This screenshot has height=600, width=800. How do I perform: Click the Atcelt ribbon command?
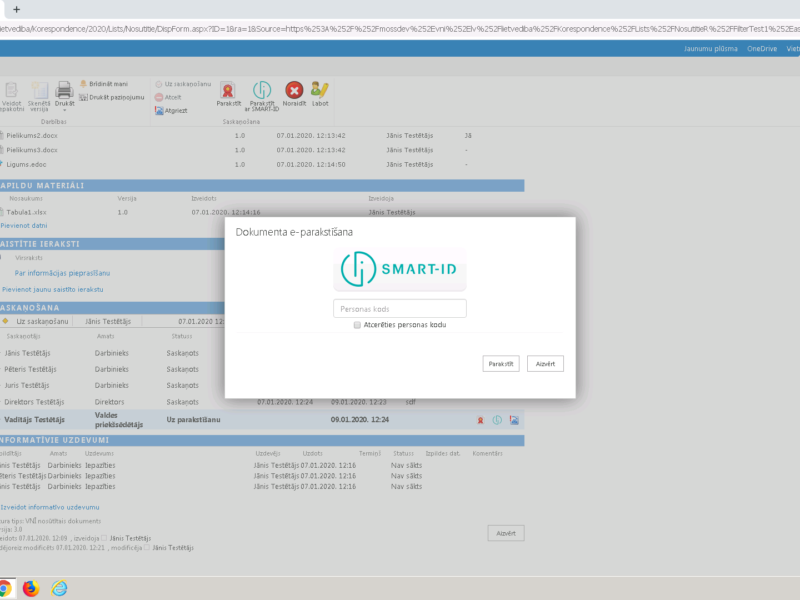coord(168,97)
